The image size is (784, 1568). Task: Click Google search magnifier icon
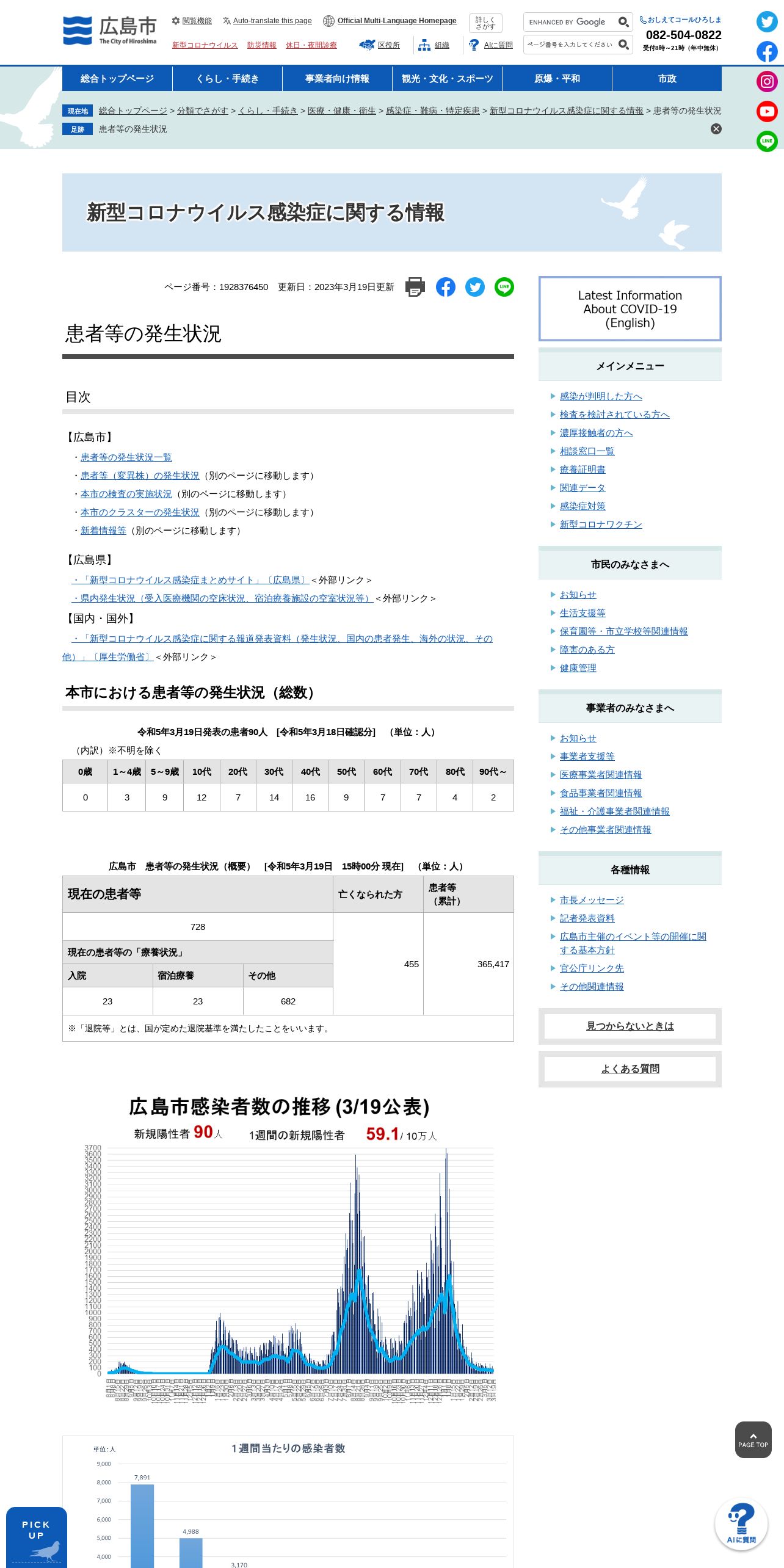(623, 22)
